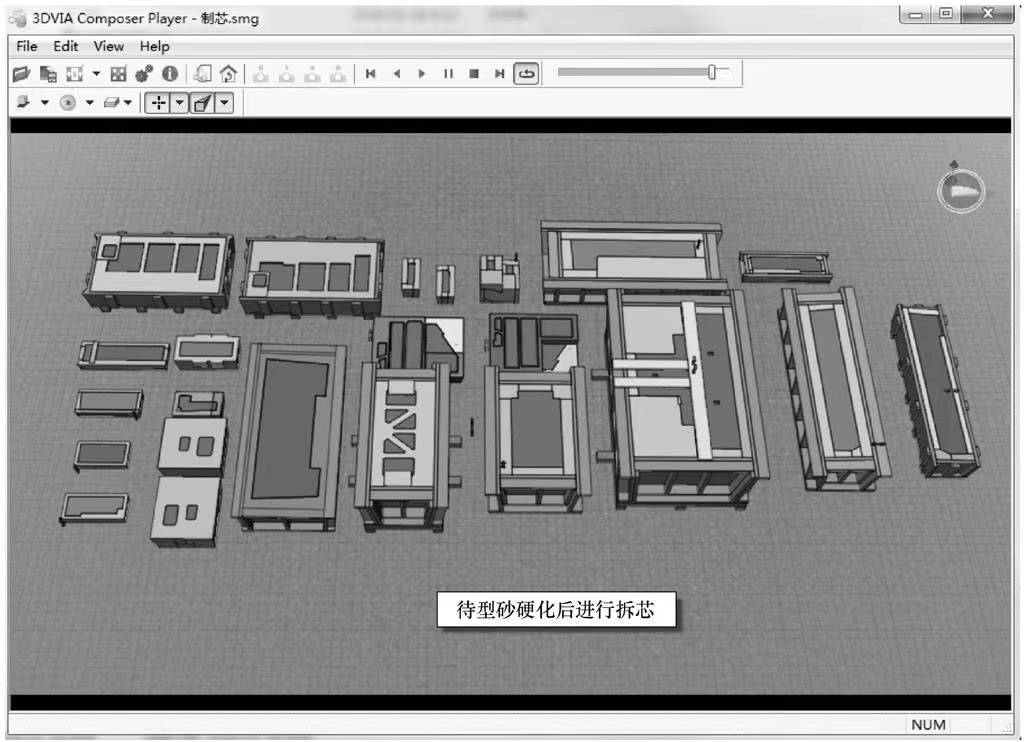Click the properties info icon
1024x742 pixels.
tap(170, 74)
